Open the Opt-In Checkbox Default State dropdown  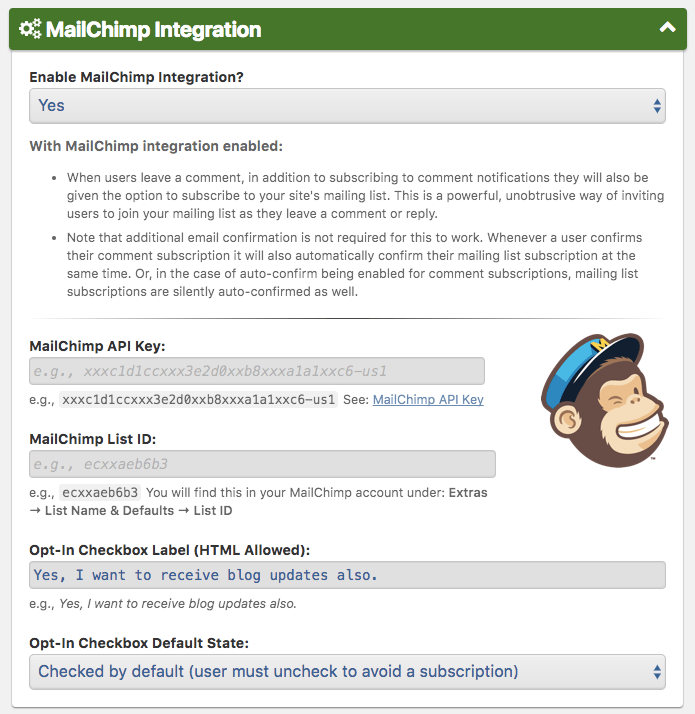click(348, 672)
